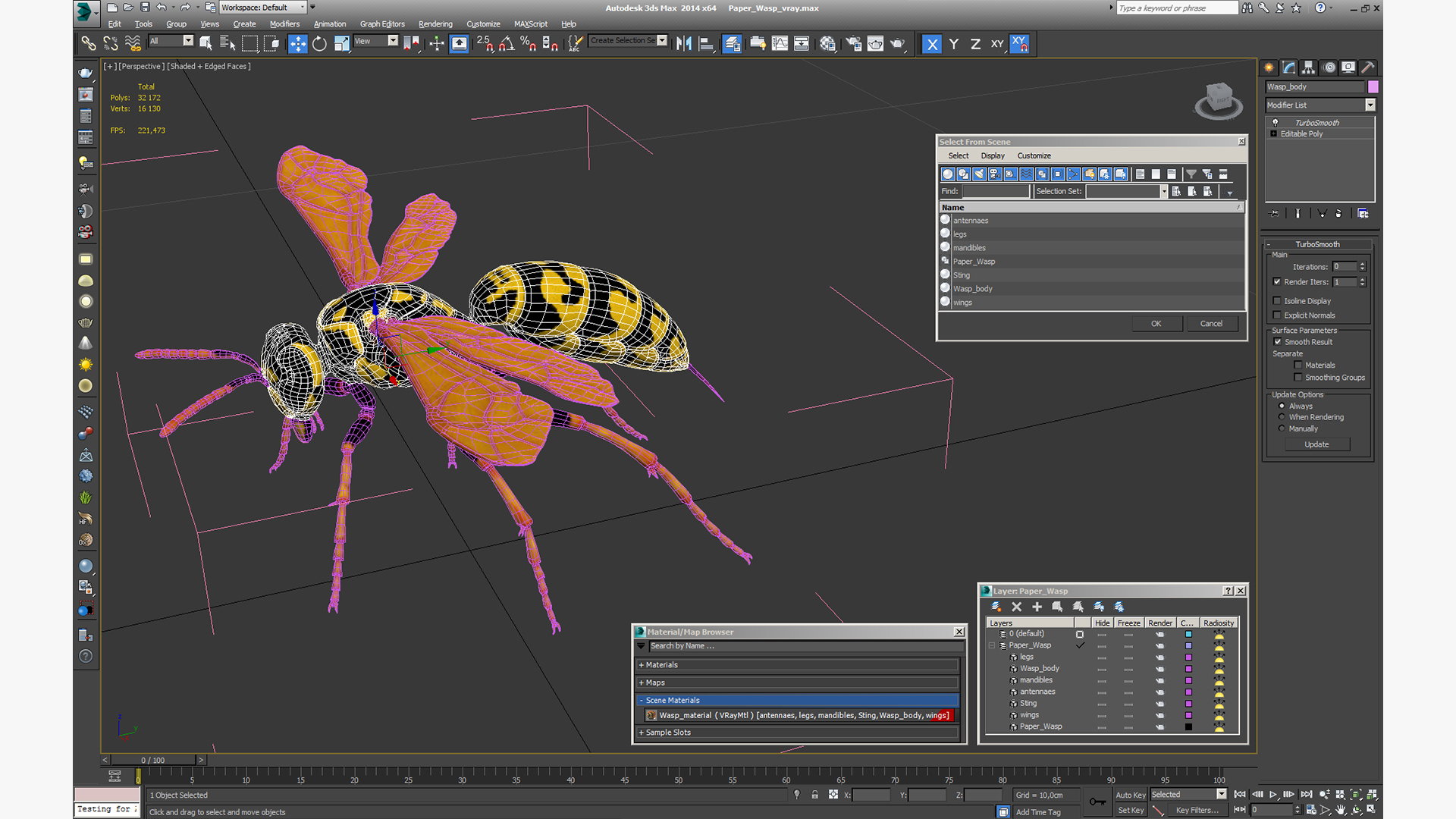Toggle the Angle Snap tool
Viewport: 1456px width, 819px height.
[x=507, y=43]
